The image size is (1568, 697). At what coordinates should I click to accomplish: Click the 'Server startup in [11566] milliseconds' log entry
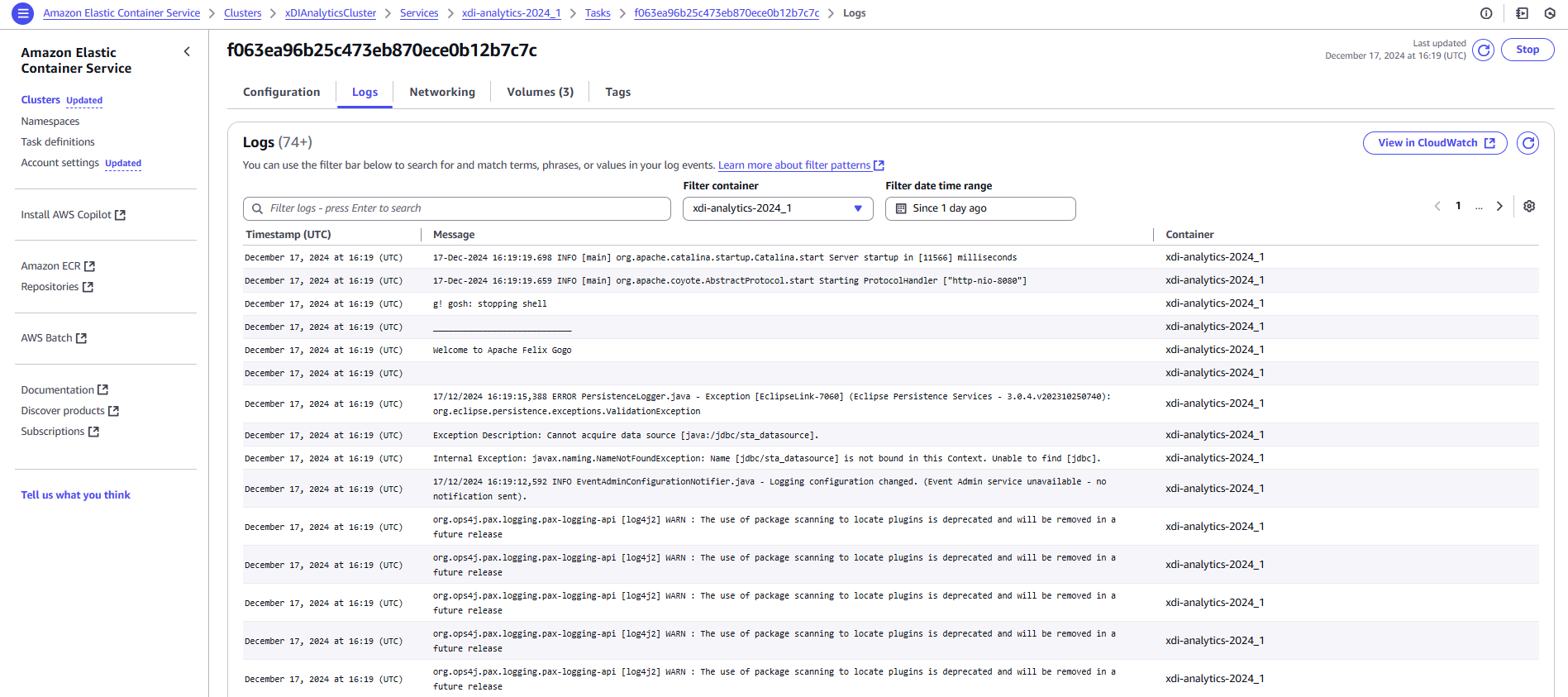coord(725,258)
